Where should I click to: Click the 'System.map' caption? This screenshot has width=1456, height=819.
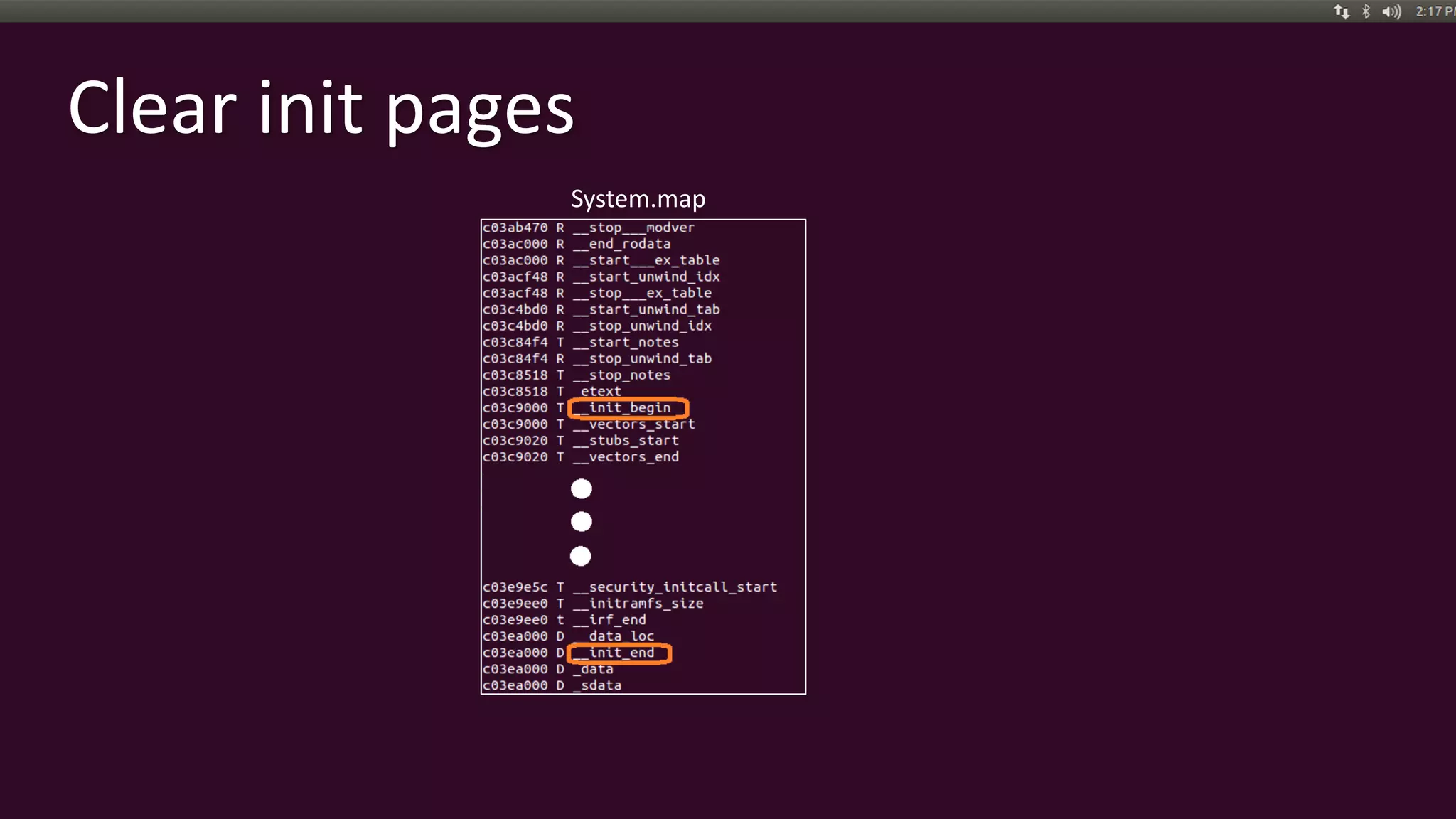pos(638,199)
